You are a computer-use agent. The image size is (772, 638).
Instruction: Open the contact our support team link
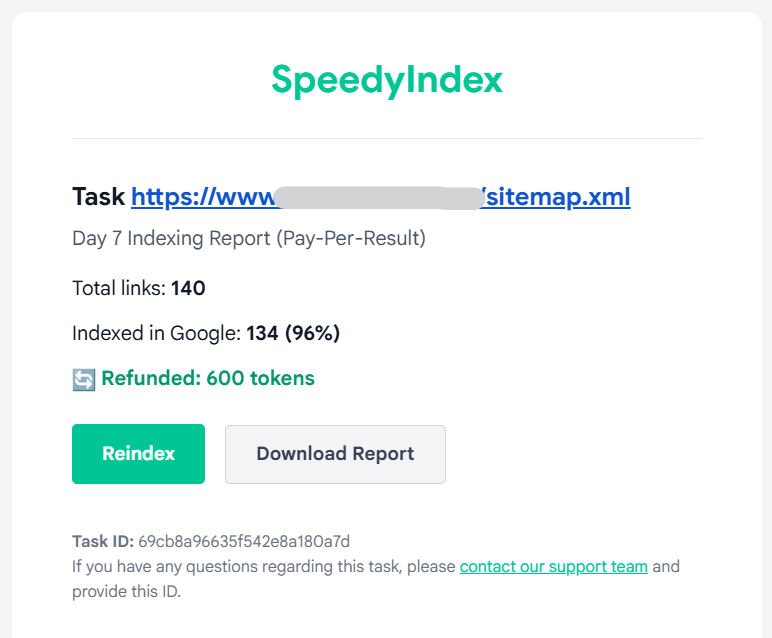click(x=553, y=567)
